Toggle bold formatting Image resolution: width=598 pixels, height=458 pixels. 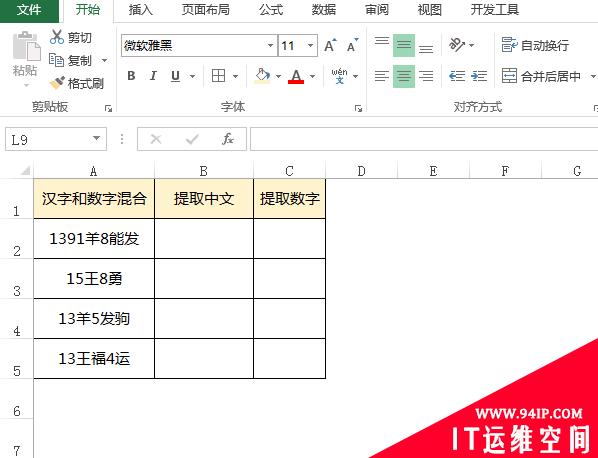click(x=131, y=76)
